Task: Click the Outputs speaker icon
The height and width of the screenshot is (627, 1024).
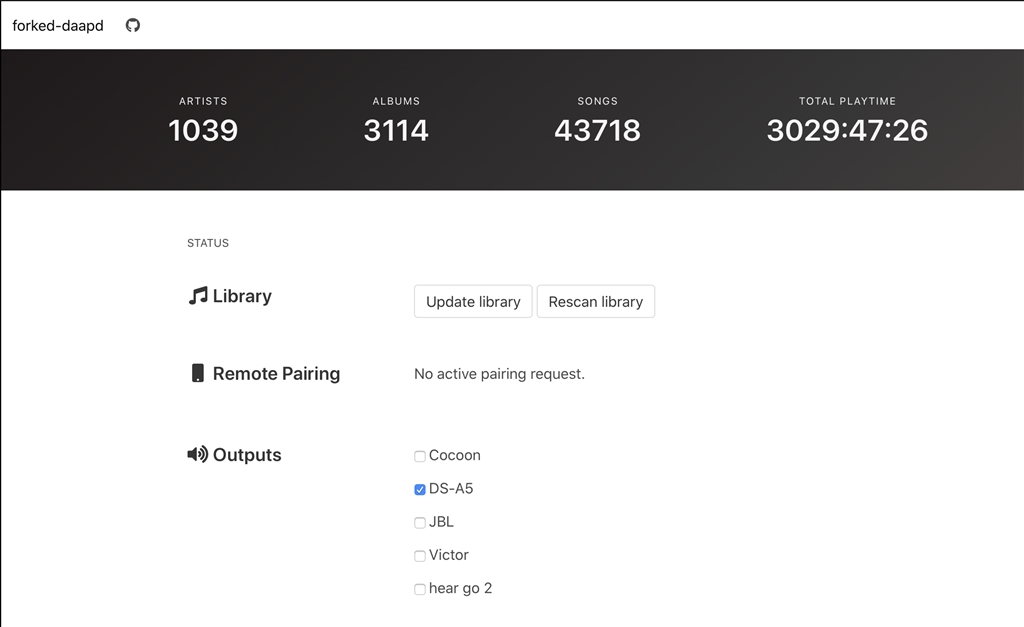Action: (x=198, y=455)
